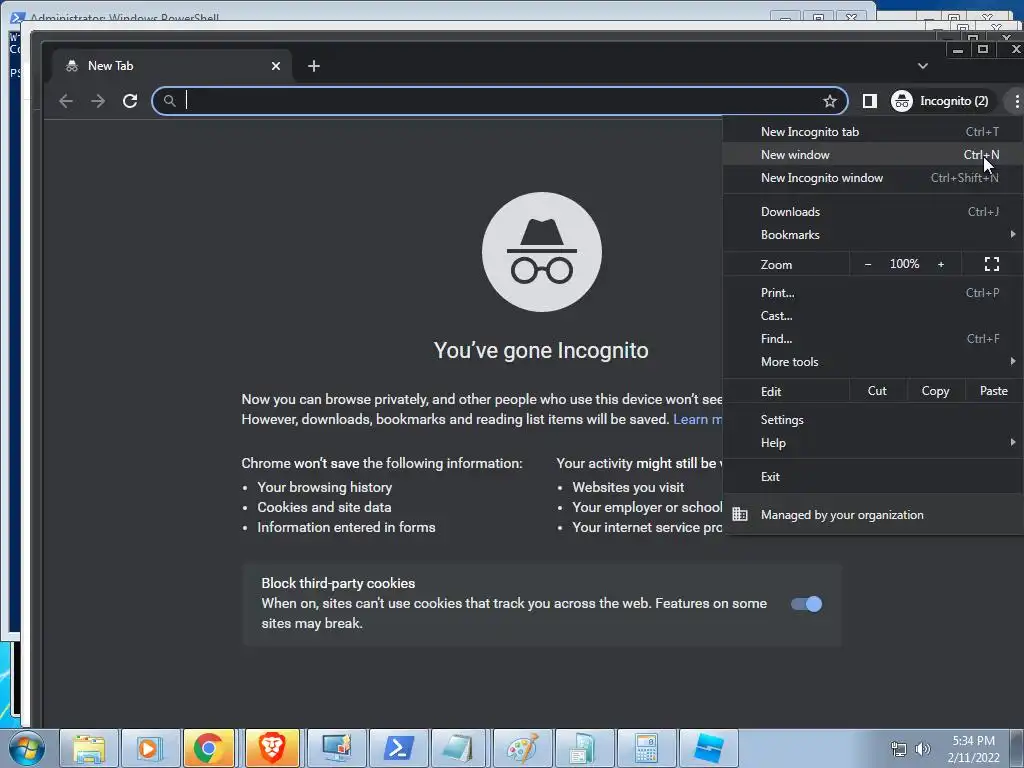Choose New window from menu
The height and width of the screenshot is (768, 1024).
coord(874,155)
